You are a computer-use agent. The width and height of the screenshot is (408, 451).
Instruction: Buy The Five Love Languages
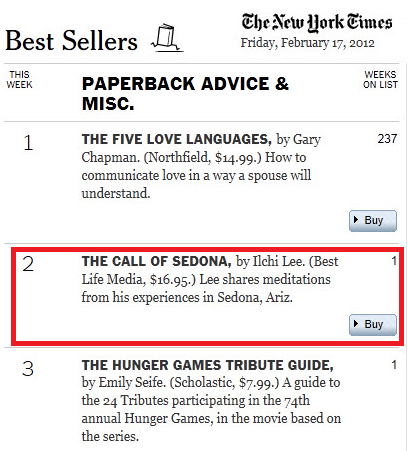[373, 221]
